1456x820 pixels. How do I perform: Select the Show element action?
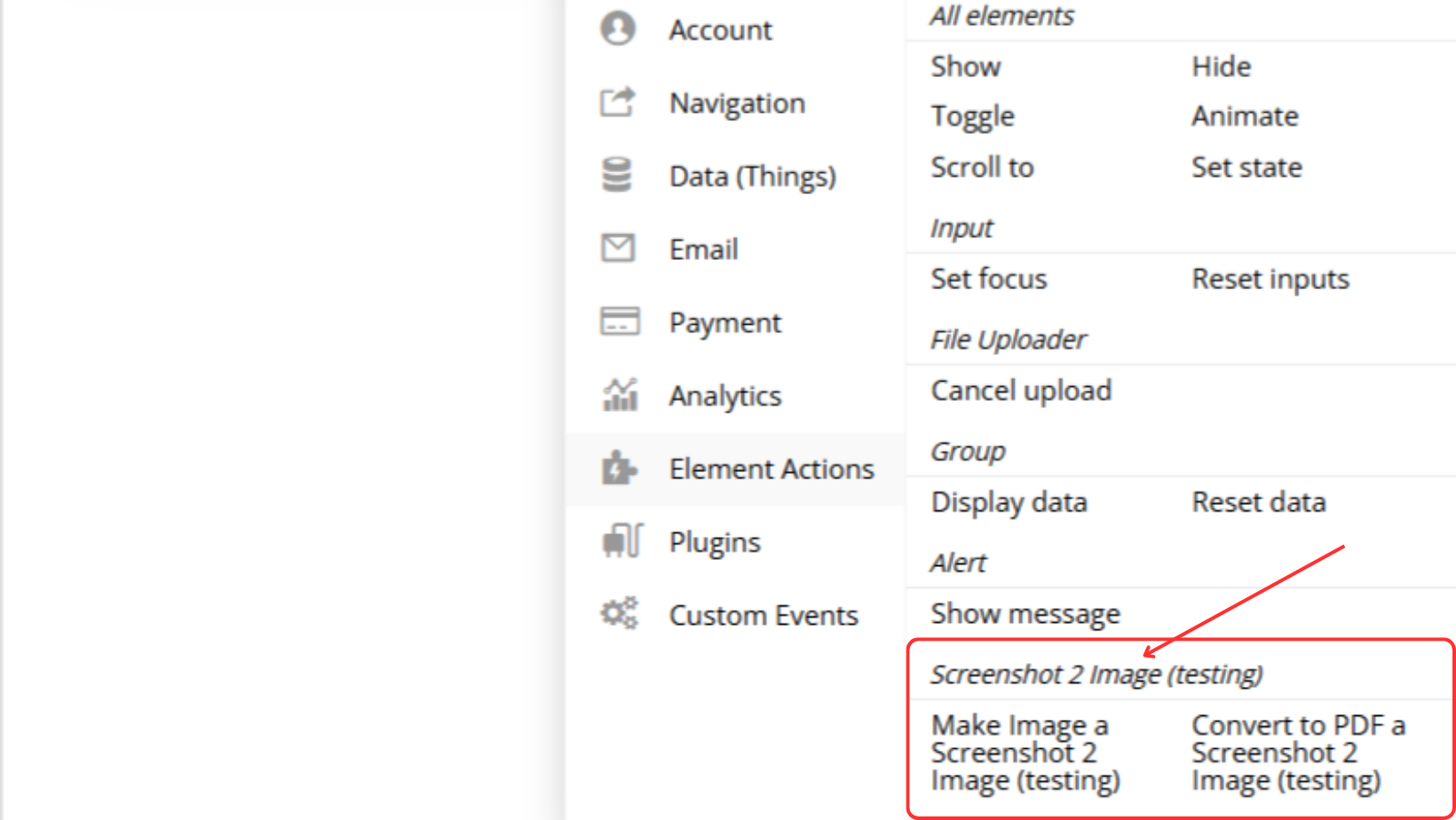966,67
